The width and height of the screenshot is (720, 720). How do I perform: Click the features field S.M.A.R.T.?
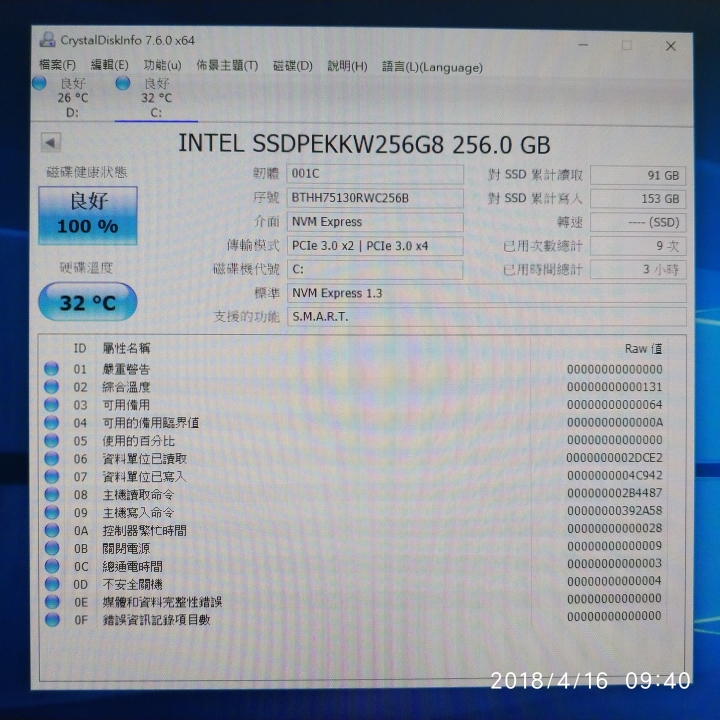point(487,316)
